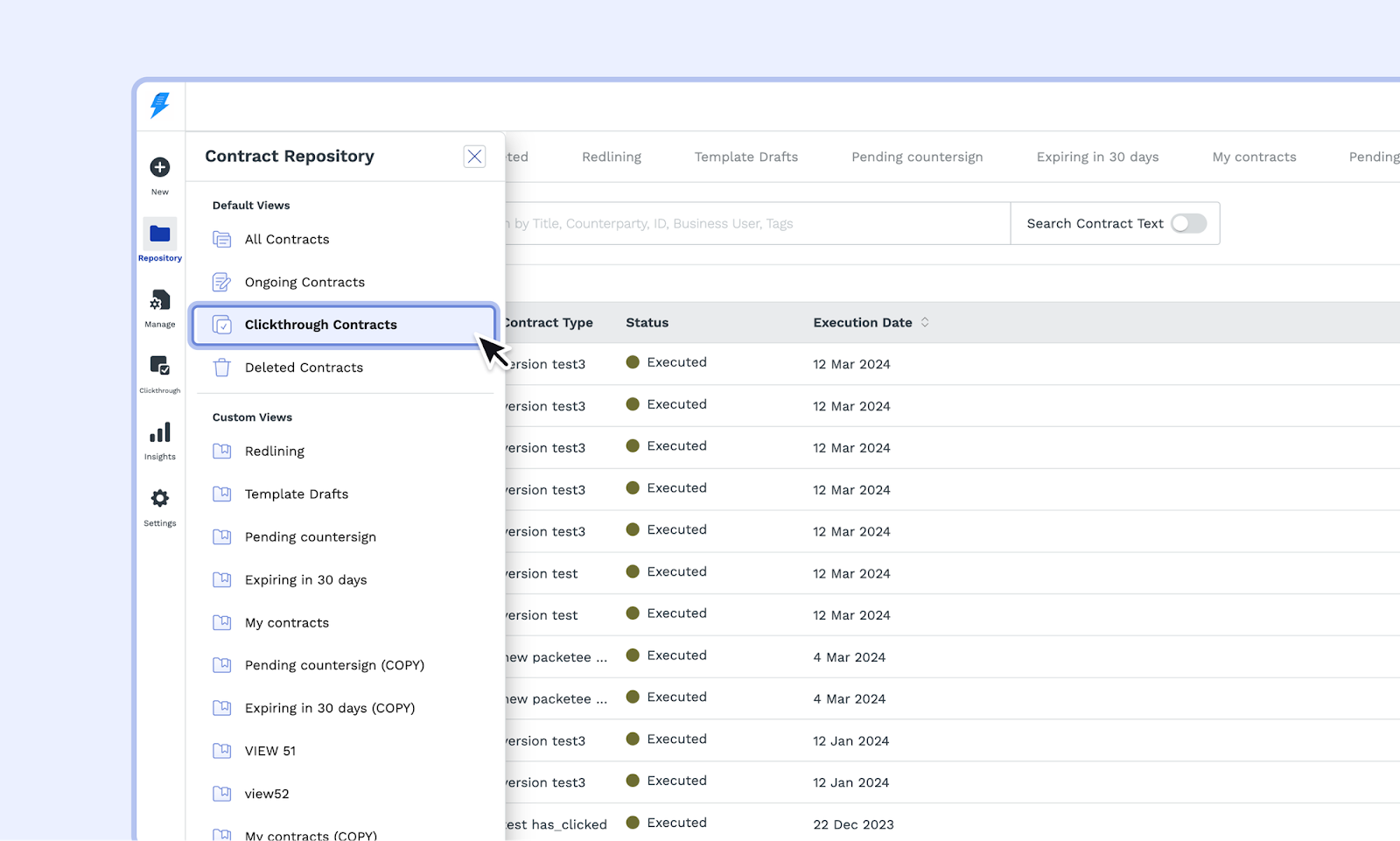This screenshot has width=1400, height=841.
Task: Select Ongoing Contracts view
Action: (x=304, y=283)
